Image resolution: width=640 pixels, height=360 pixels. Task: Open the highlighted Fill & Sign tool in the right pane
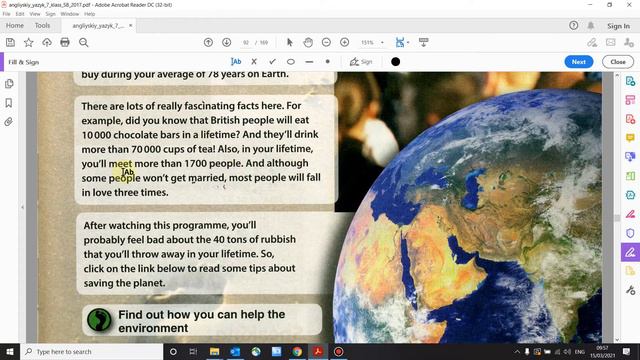pos(630,252)
